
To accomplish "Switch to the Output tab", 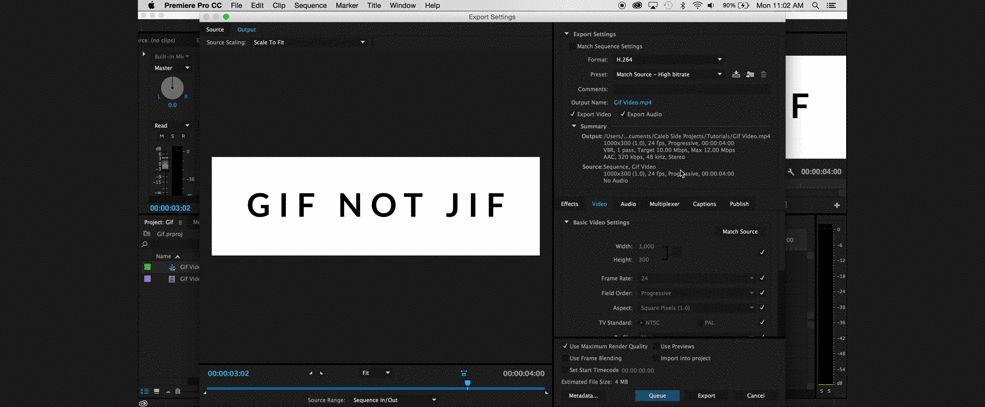I will pos(246,30).
